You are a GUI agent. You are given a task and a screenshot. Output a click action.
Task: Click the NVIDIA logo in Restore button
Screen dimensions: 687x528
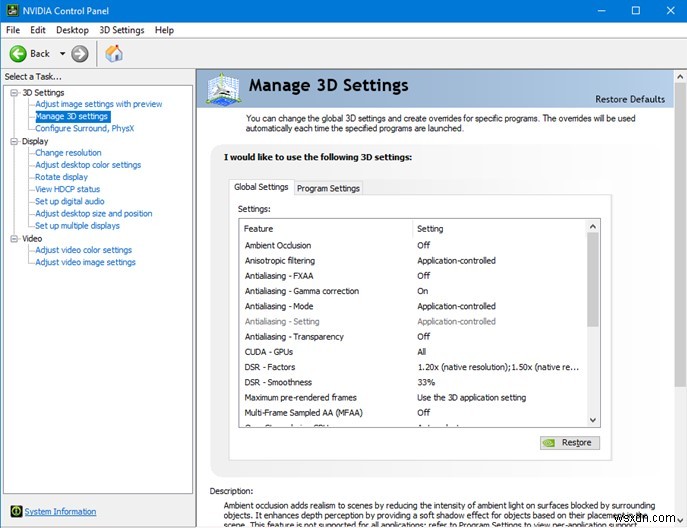click(x=549, y=442)
